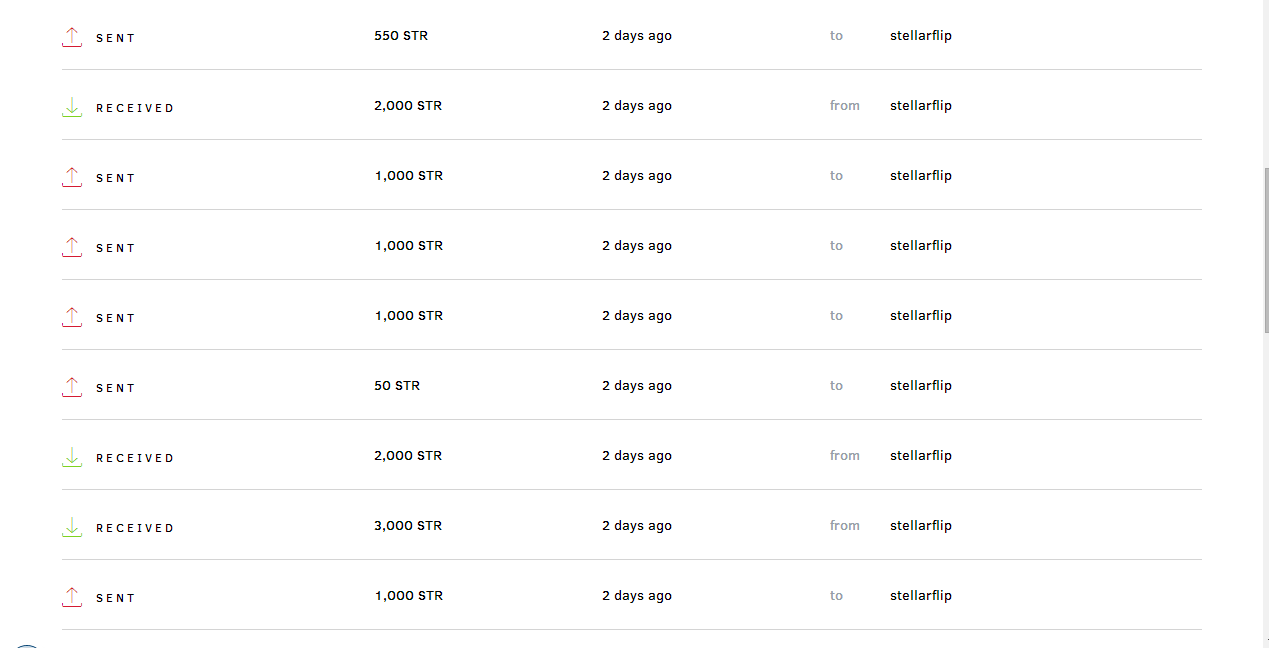This screenshot has height=648, width=1269.
Task: Click the 50 STR amount
Action: tap(397, 386)
